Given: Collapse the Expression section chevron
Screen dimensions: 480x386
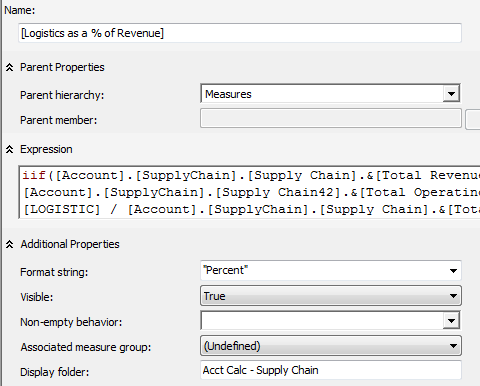Looking at the screenshot, I should click(10, 150).
